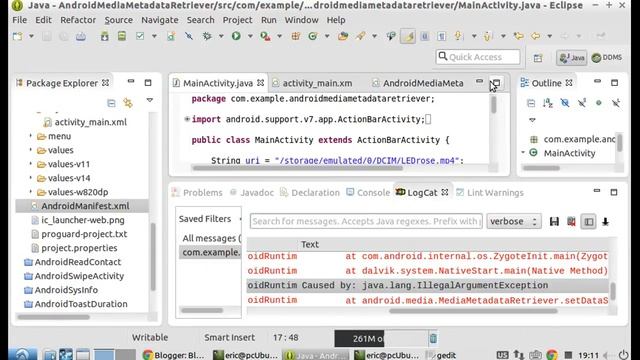The height and width of the screenshot is (360, 640).
Task: Open the Problems tab
Action: [x=197, y=193]
